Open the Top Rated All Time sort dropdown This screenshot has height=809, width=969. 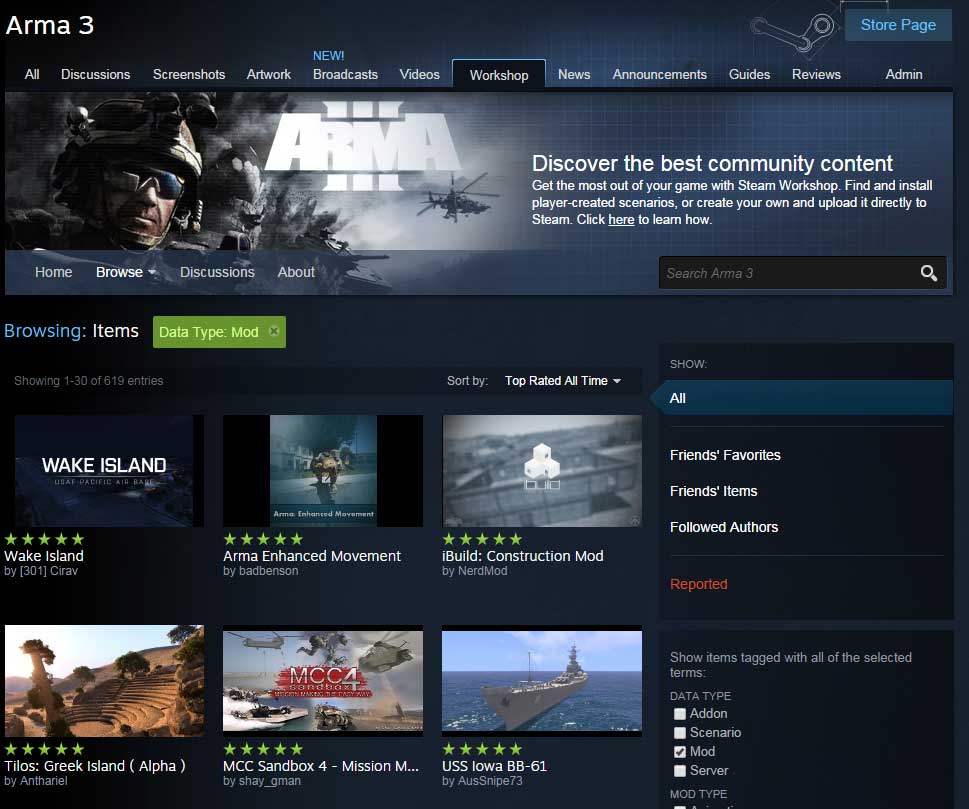(x=562, y=381)
